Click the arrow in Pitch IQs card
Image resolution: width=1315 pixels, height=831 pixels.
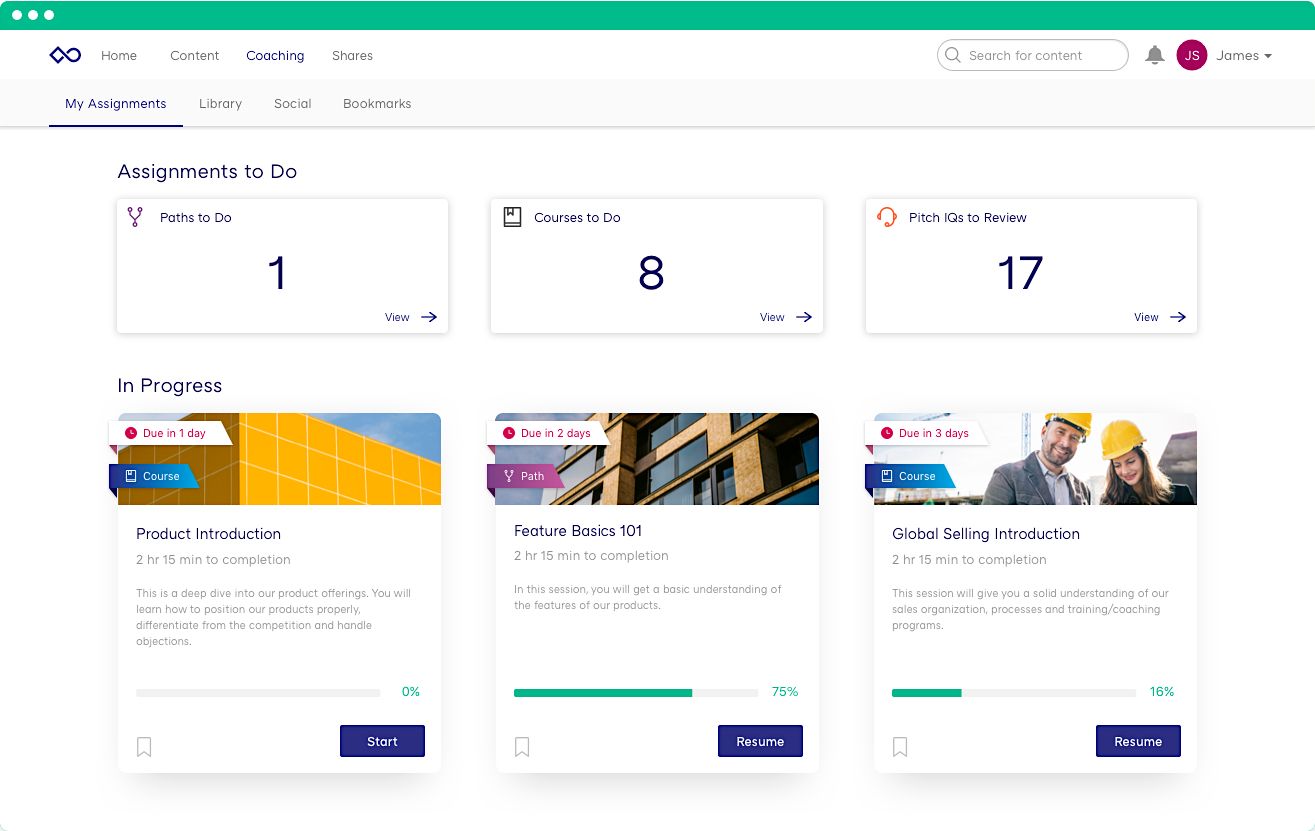(1178, 317)
